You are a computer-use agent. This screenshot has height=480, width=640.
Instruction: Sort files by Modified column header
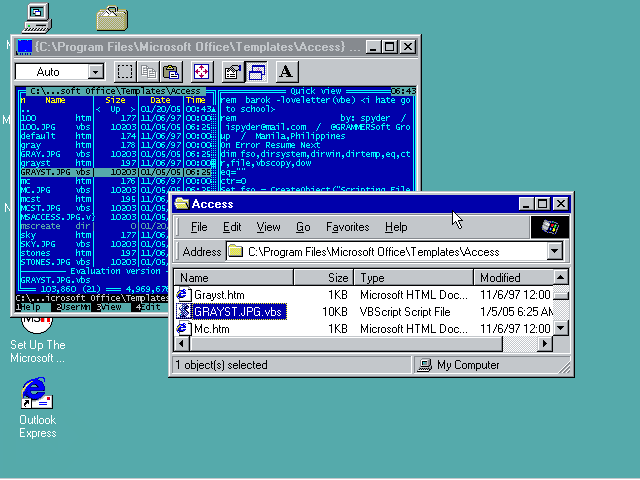coord(513,278)
